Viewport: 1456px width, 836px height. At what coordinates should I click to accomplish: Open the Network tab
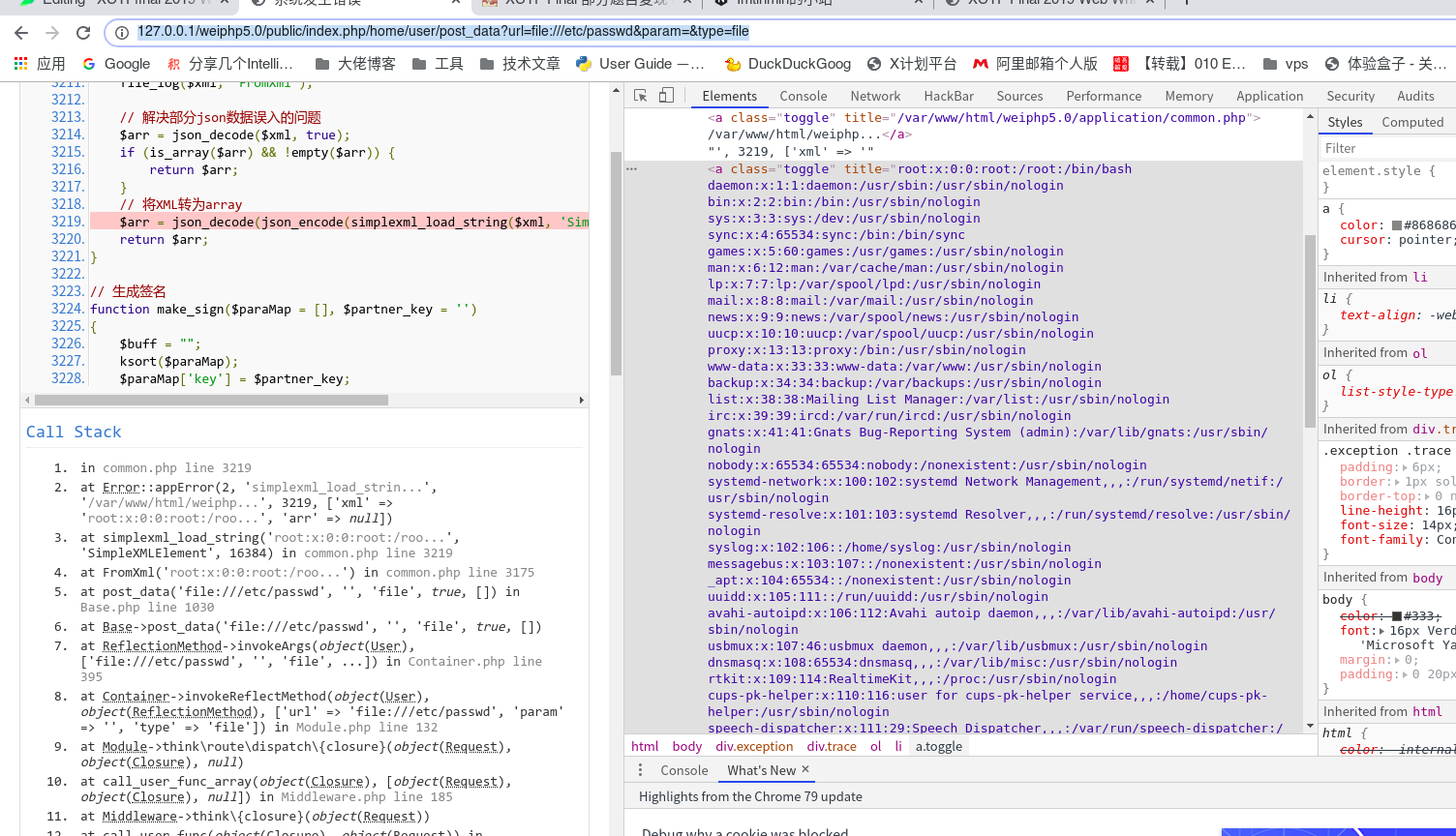875,96
